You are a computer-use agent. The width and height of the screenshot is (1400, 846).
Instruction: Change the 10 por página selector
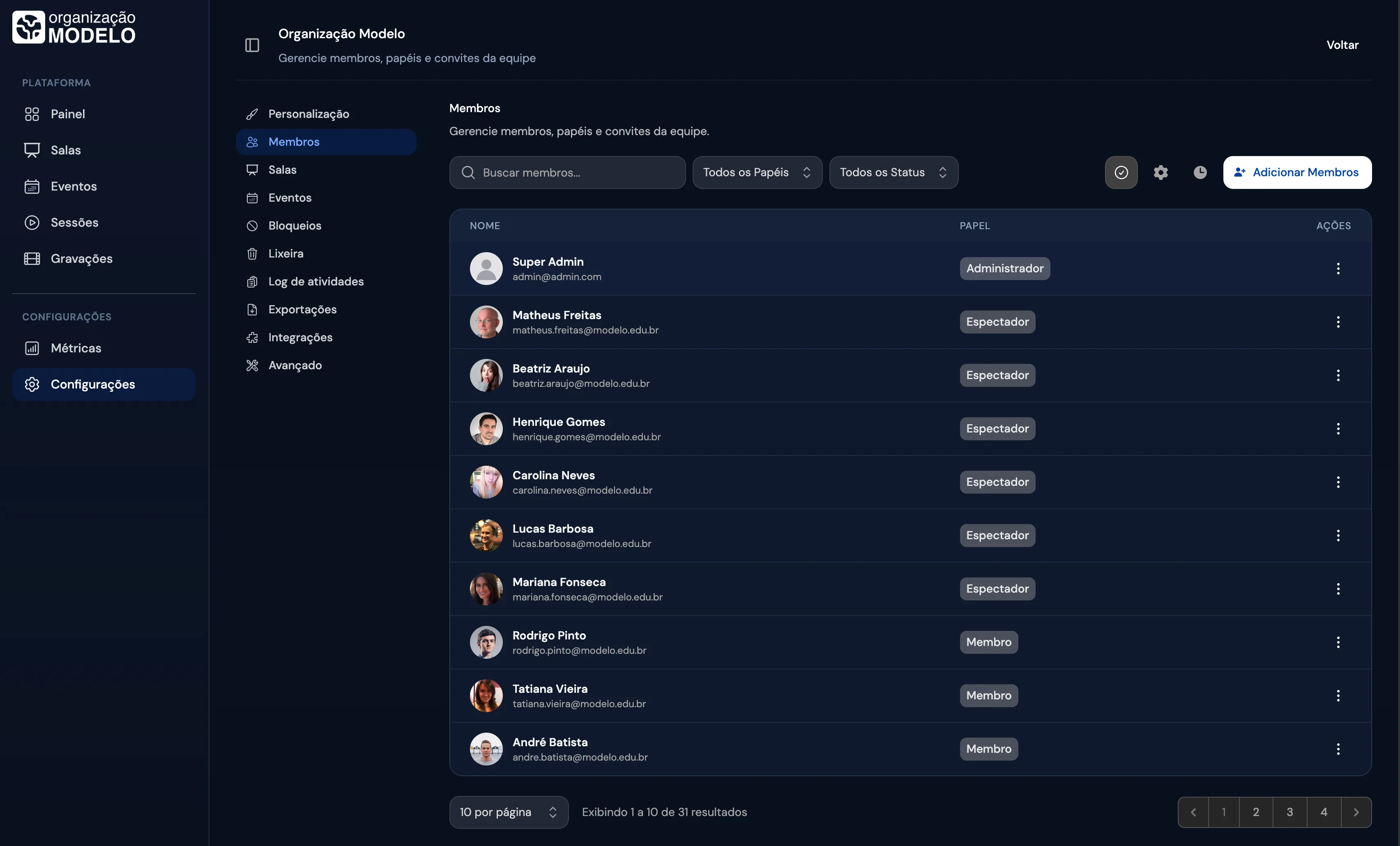point(508,812)
